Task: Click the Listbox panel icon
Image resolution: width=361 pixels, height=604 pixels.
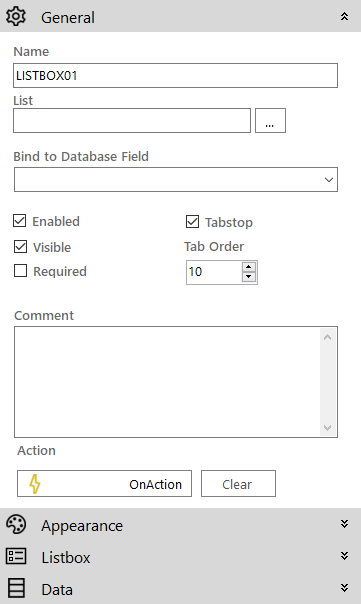Action: [16, 556]
